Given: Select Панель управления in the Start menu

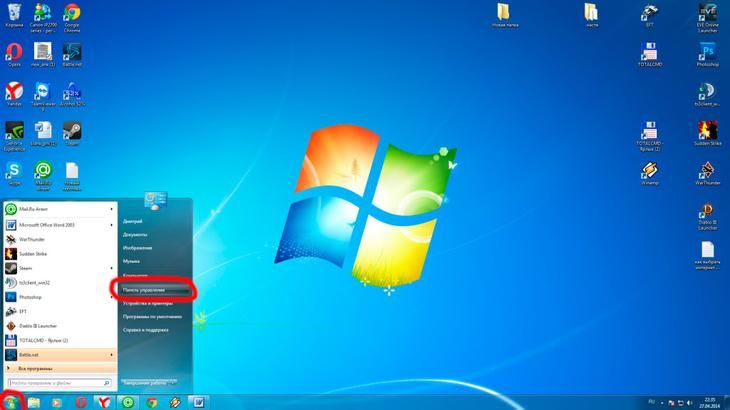Looking at the screenshot, I should (x=155, y=290).
